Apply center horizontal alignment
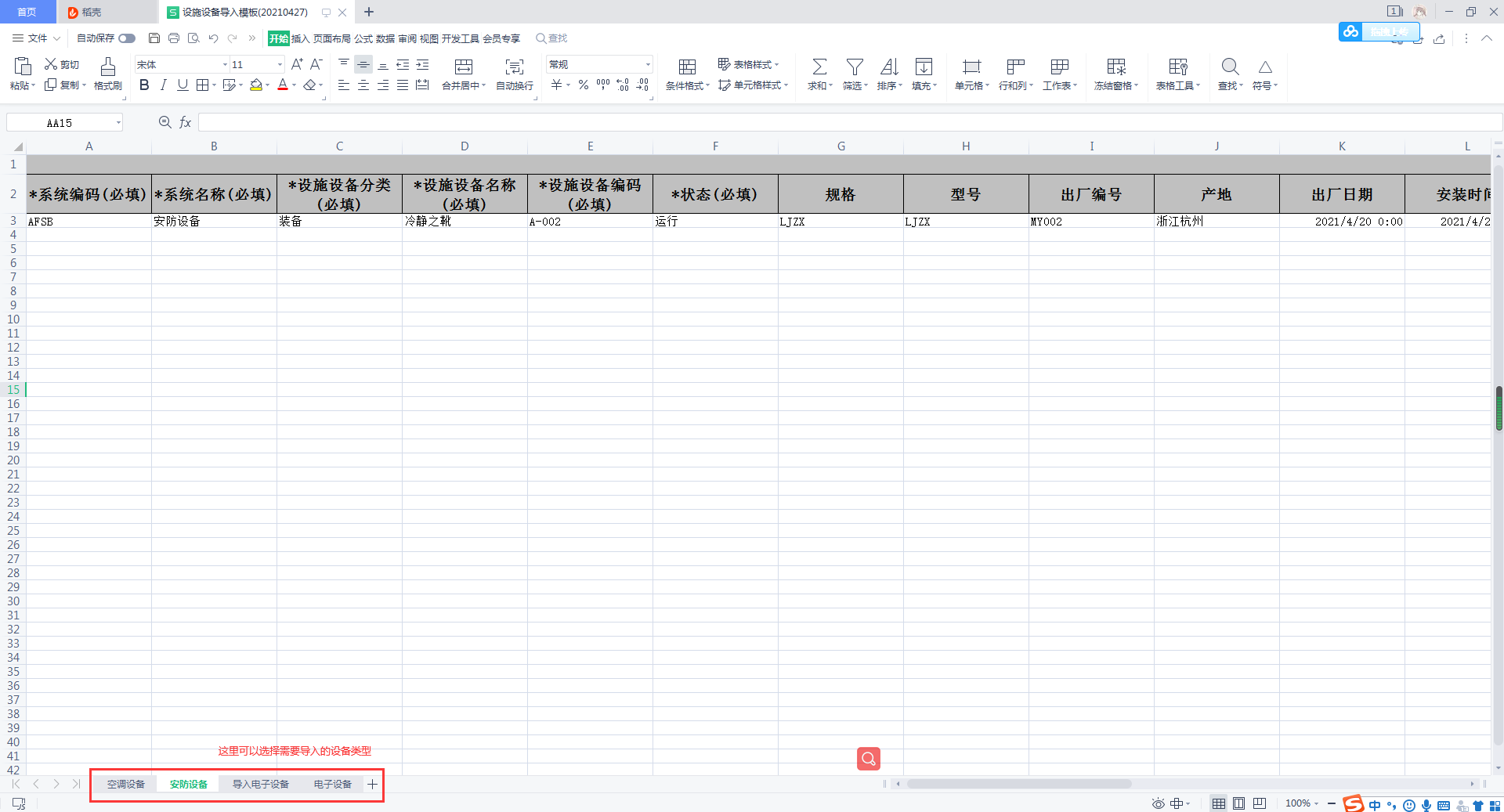The height and width of the screenshot is (812, 1504). click(363, 85)
